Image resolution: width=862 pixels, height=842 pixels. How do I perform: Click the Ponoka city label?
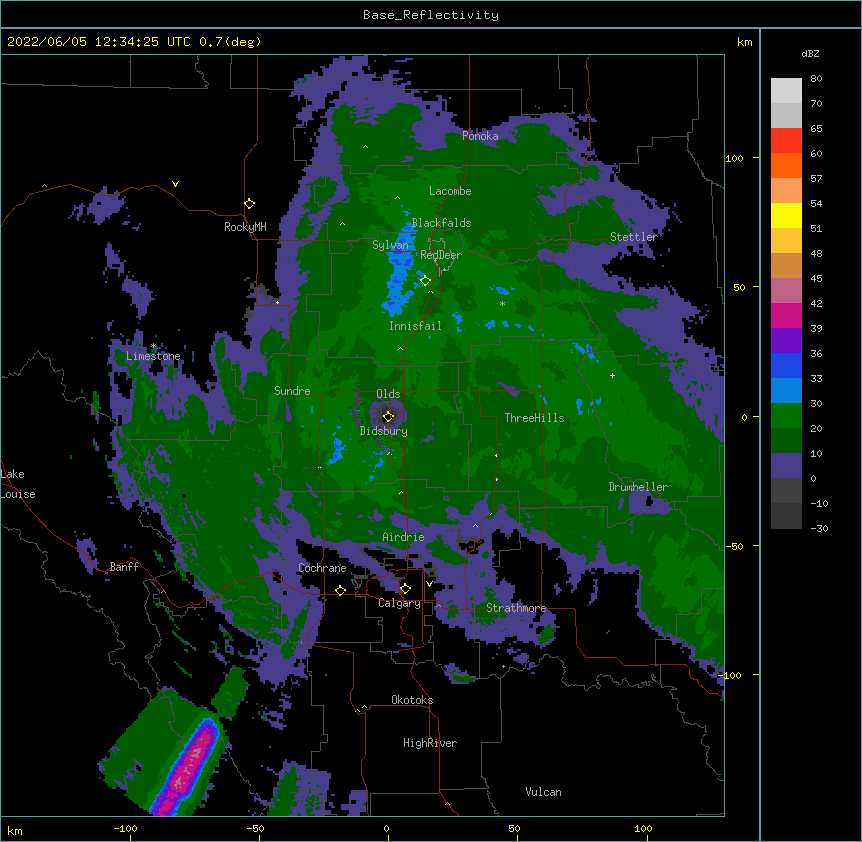(480, 136)
